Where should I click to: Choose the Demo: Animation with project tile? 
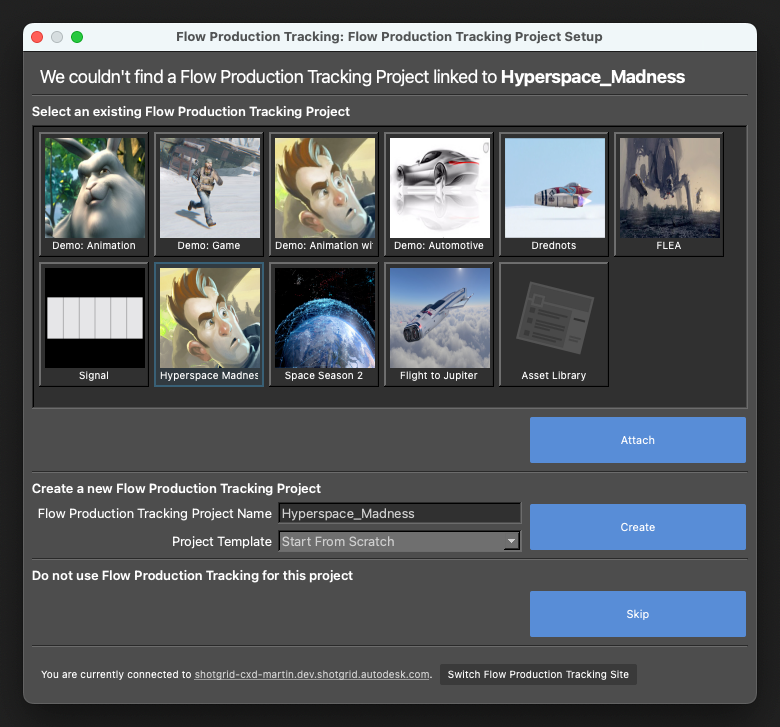324,195
